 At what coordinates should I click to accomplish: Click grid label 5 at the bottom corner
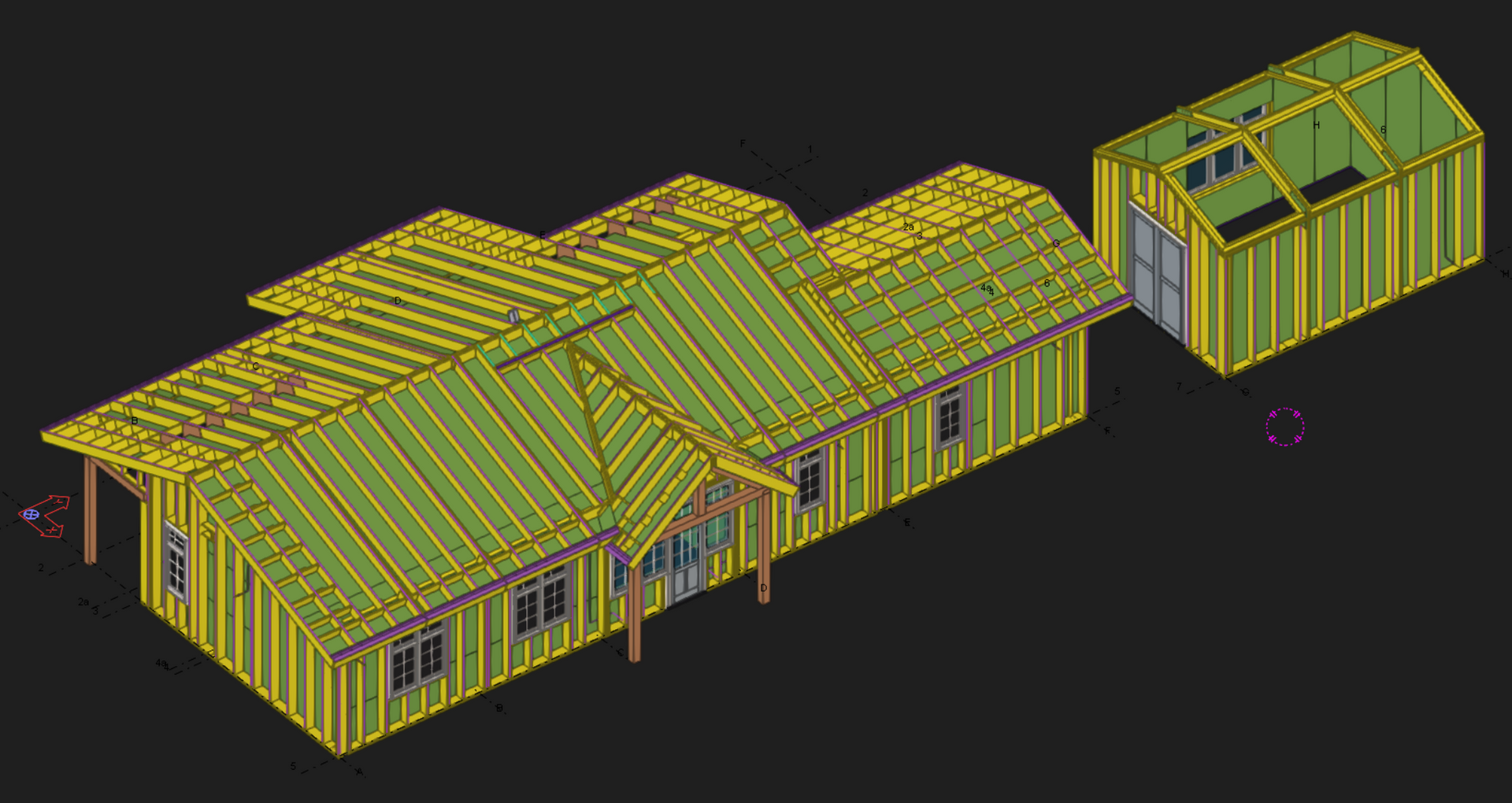(x=293, y=766)
